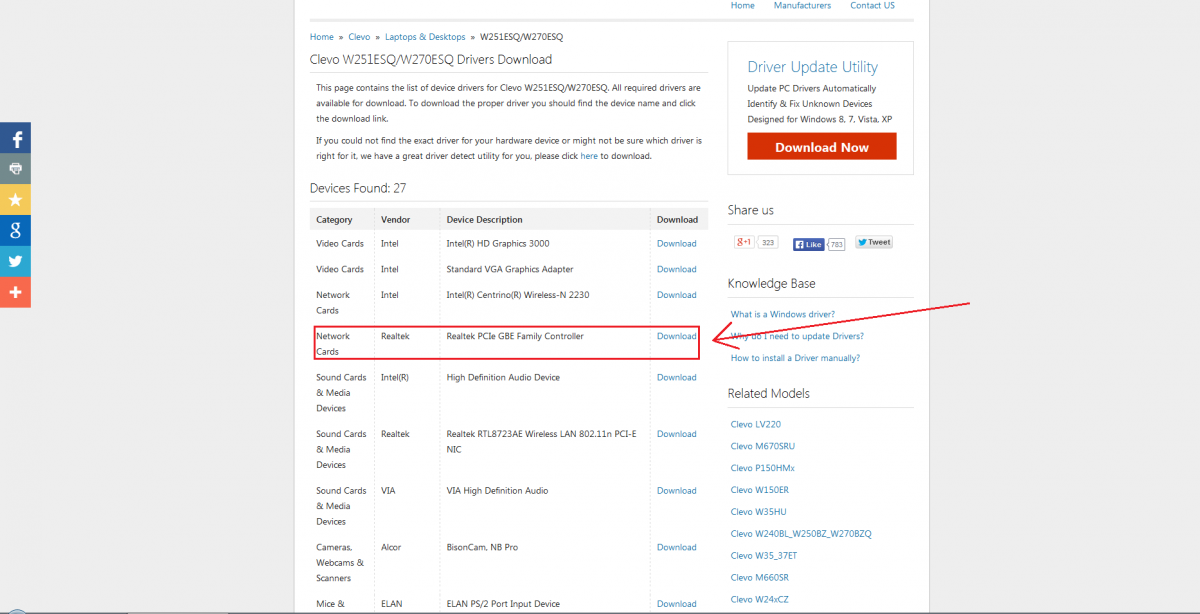This screenshot has height=614, width=1200.
Task: Go to Clevo in breadcrumb
Action: pos(359,37)
